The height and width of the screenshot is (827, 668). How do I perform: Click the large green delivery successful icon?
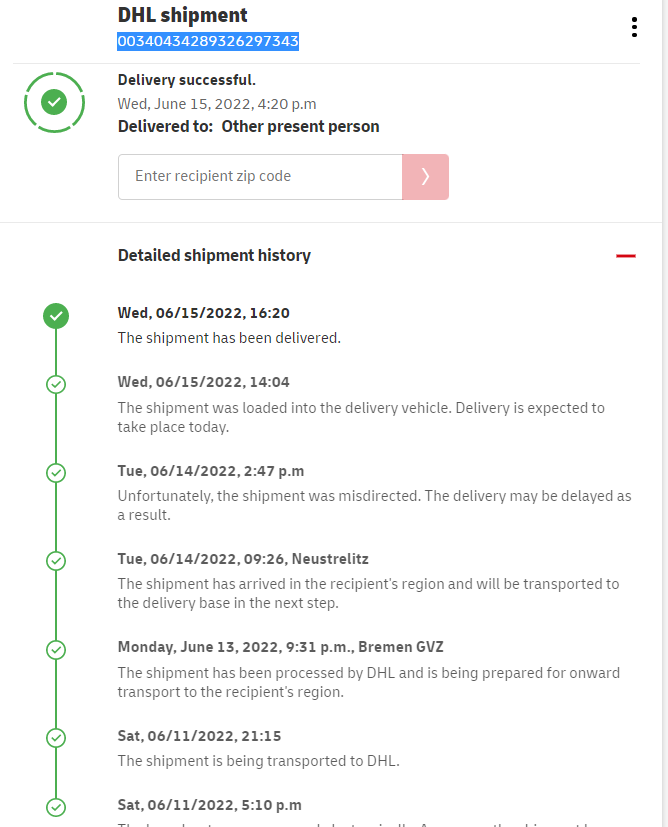(55, 102)
